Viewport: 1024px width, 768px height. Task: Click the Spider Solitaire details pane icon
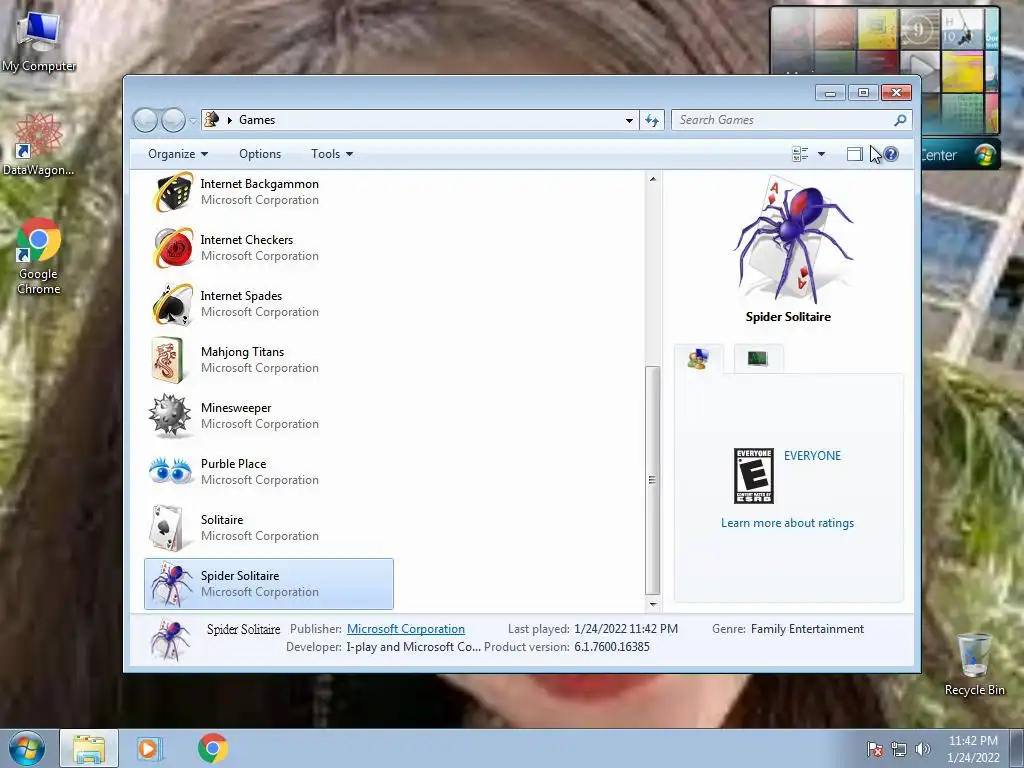tap(170, 639)
